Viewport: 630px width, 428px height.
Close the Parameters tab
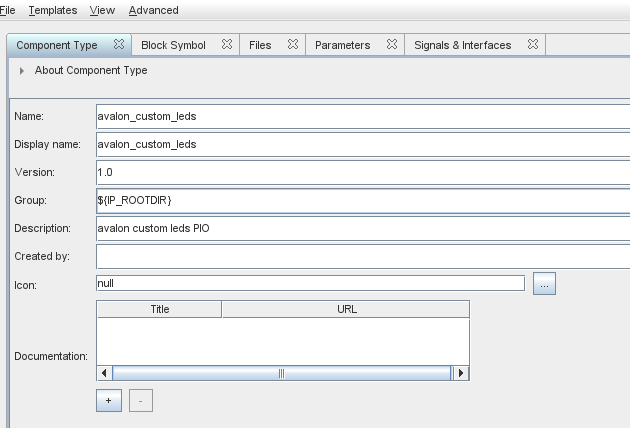[392, 45]
